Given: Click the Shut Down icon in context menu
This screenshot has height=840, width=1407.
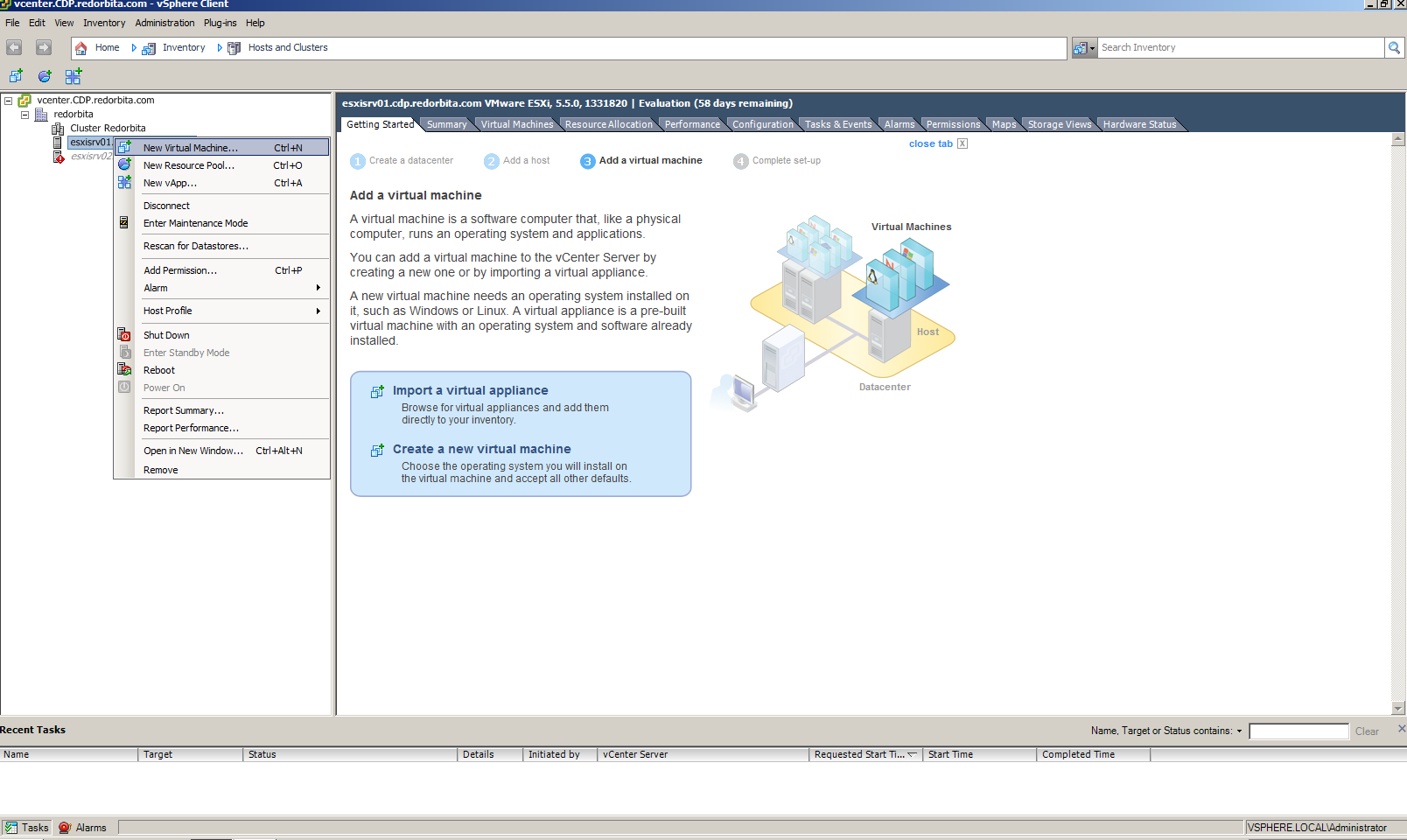Looking at the screenshot, I should pyautogui.click(x=124, y=334).
